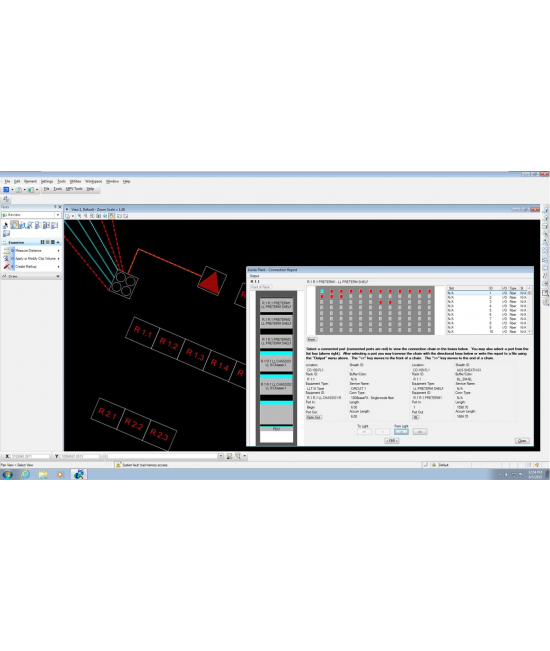Click the Front button under port grid
Image resolution: width=550 pixels, height=651 pixels.
click(312, 340)
